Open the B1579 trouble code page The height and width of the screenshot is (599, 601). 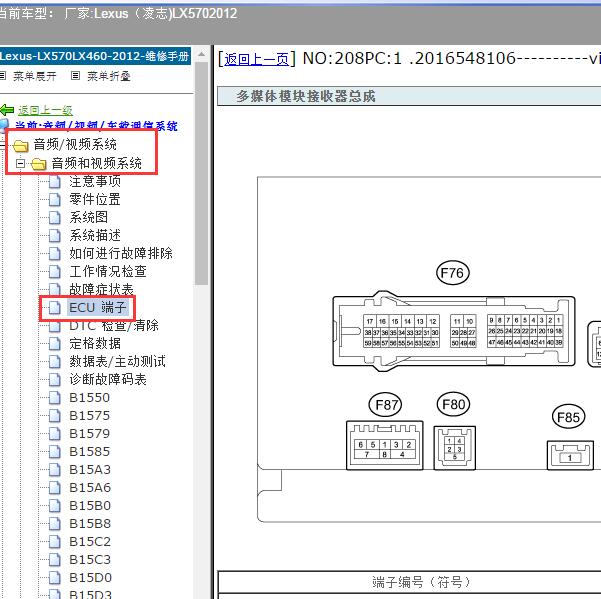(90, 434)
